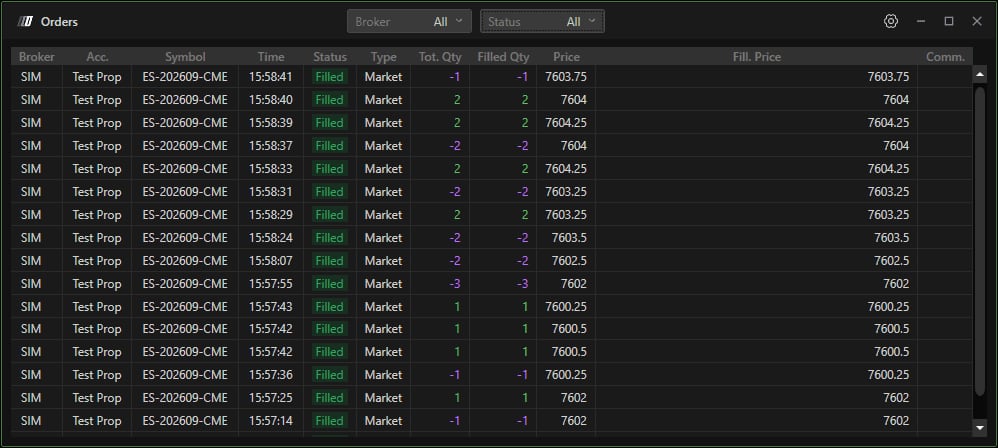The height and width of the screenshot is (448, 998).
Task: Click the Price column header
Action: click(566, 57)
